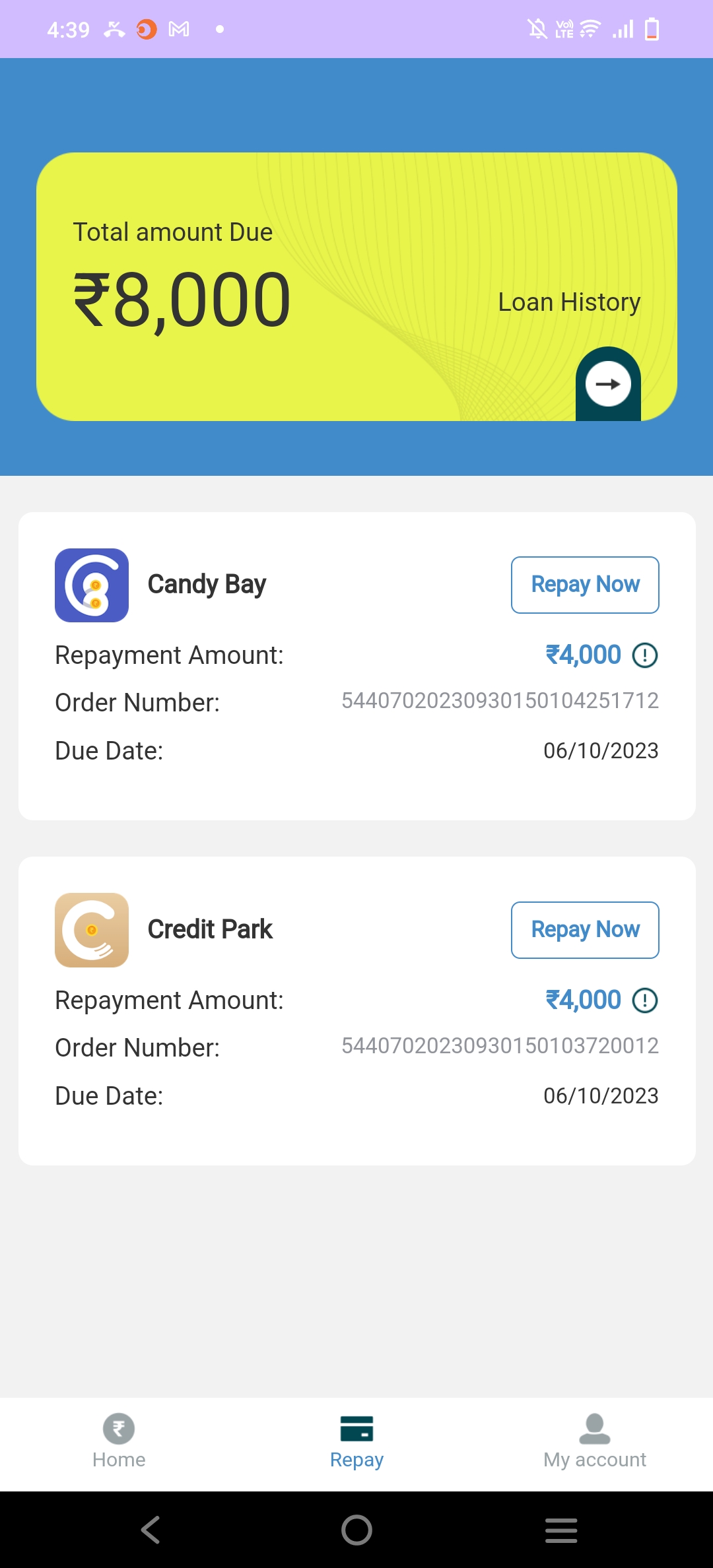Tap the Credit Park app logo
This screenshot has width=713, height=1568.
[x=92, y=930]
